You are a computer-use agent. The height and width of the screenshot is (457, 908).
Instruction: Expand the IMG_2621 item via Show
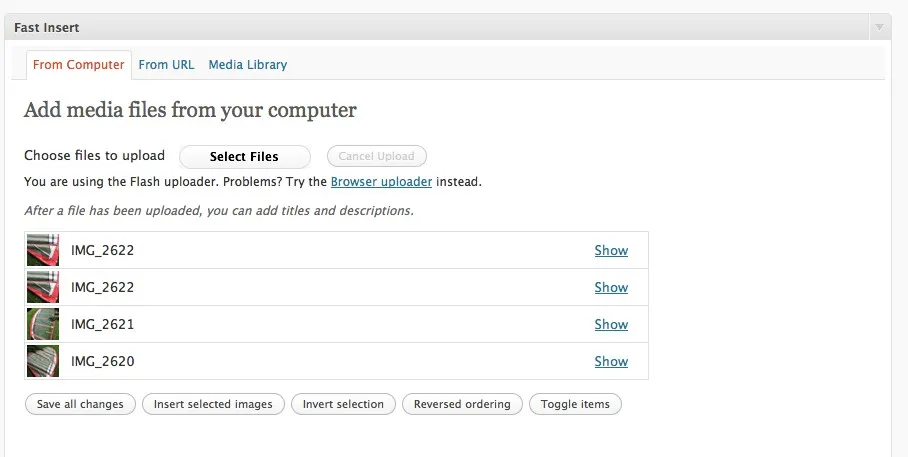pyautogui.click(x=611, y=324)
